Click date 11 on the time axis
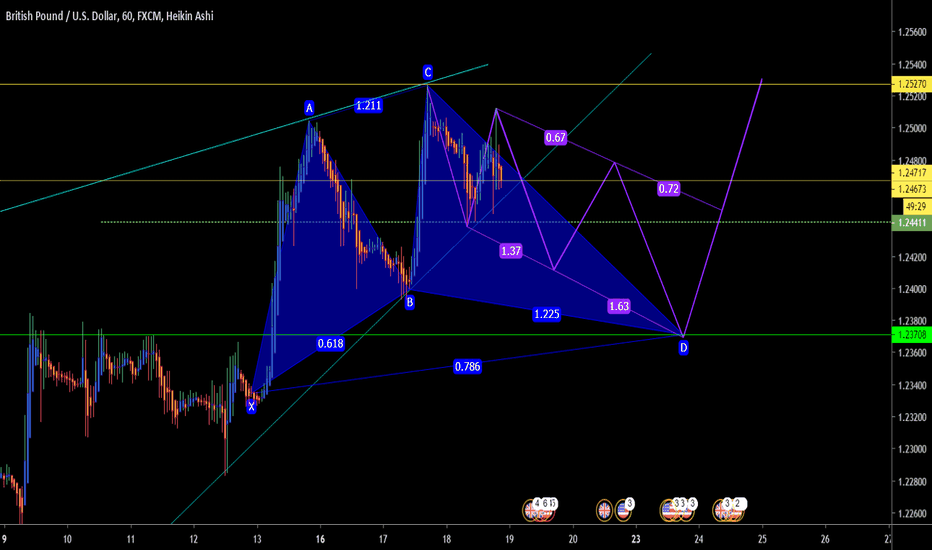Viewport: 932px width, 550px height. point(130,539)
